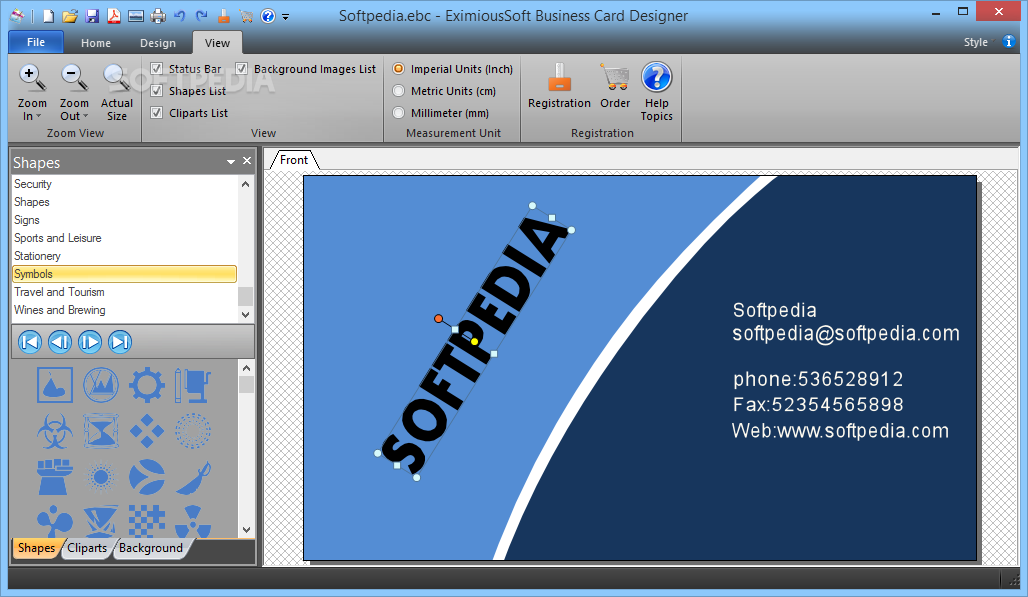Pick the hourglass shape
Screen dimensions: 1028x597
point(101,431)
